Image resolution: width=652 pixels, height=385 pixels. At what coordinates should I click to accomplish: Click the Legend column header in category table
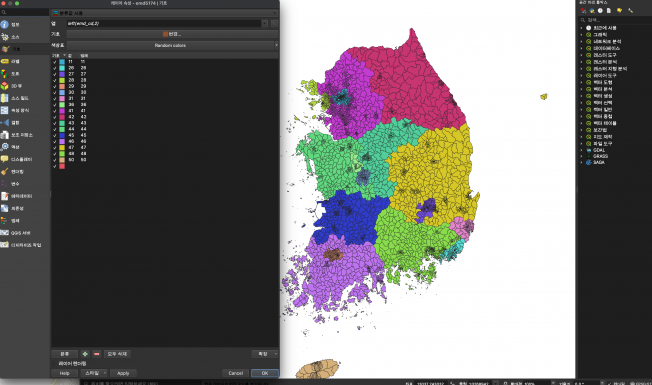pyautogui.click(x=84, y=55)
